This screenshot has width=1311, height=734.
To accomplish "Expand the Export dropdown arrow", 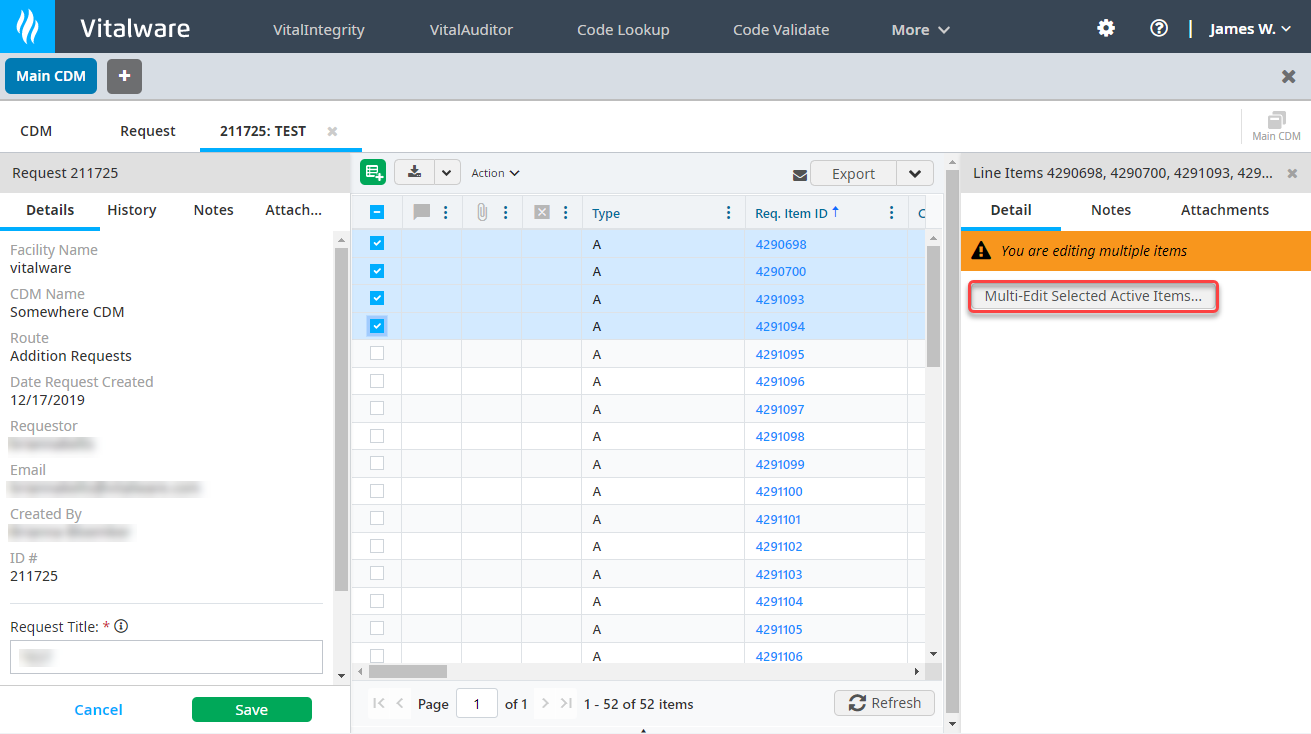I will [915, 174].
